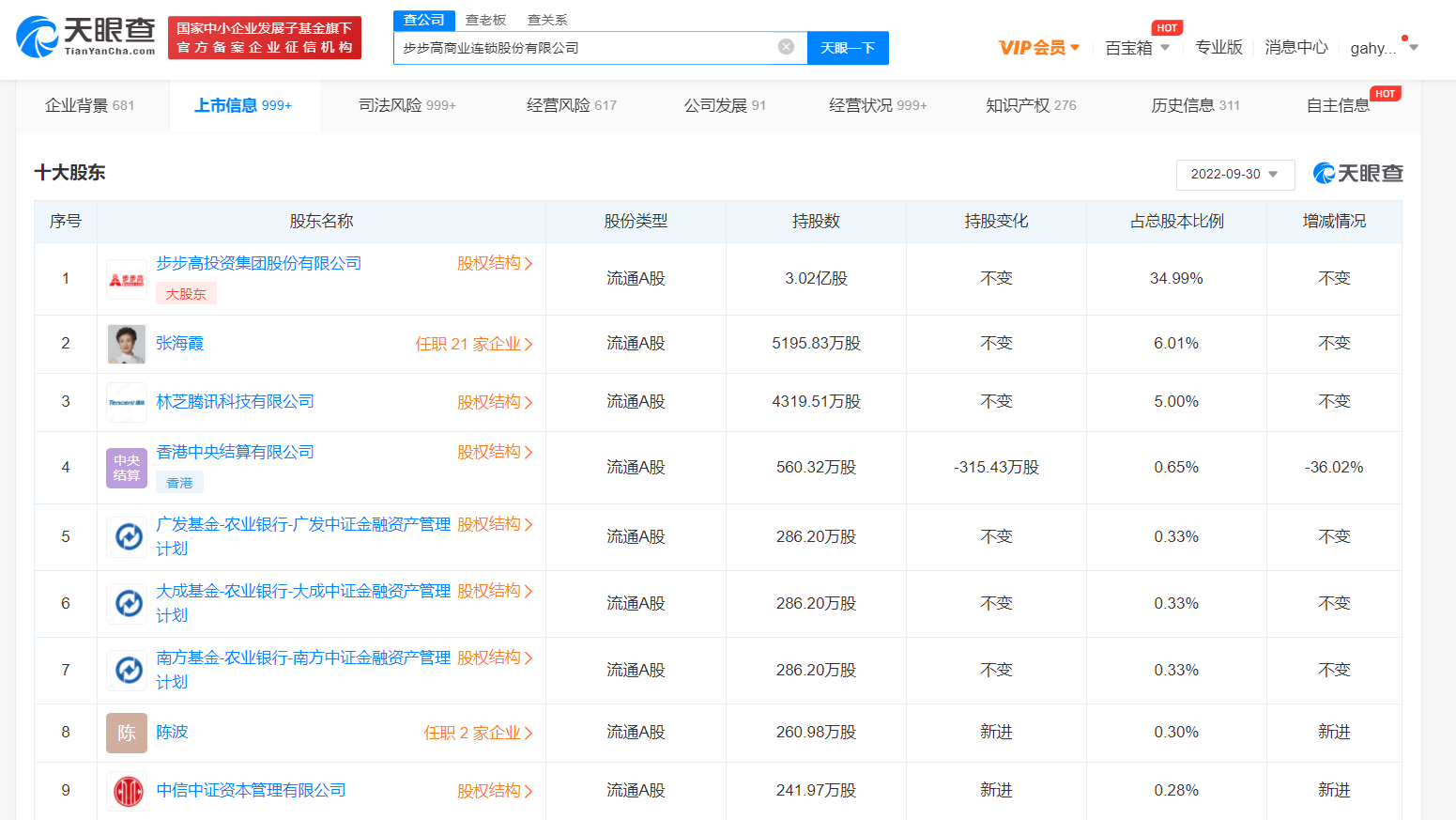Select the 上市信息 tab

tap(243, 105)
